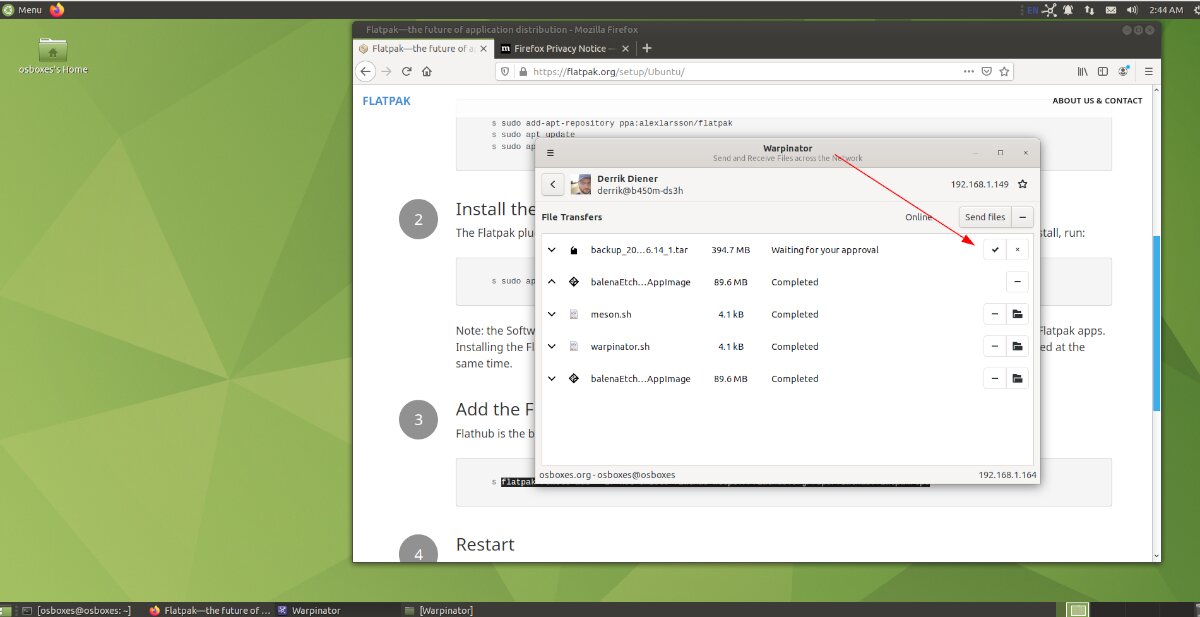Image resolution: width=1200 pixels, height=617 pixels.
Task: Click Firefox forward navigation button
Action: click(387, 71)
